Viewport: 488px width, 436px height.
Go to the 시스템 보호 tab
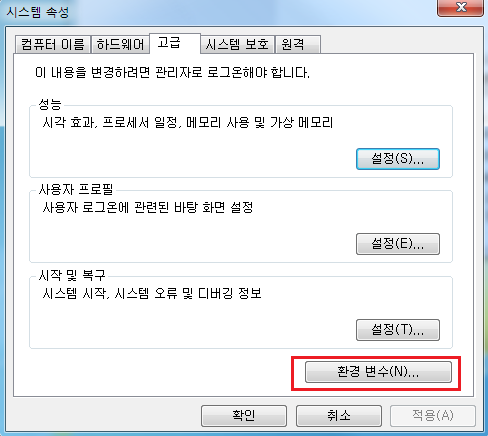point(237,44)
